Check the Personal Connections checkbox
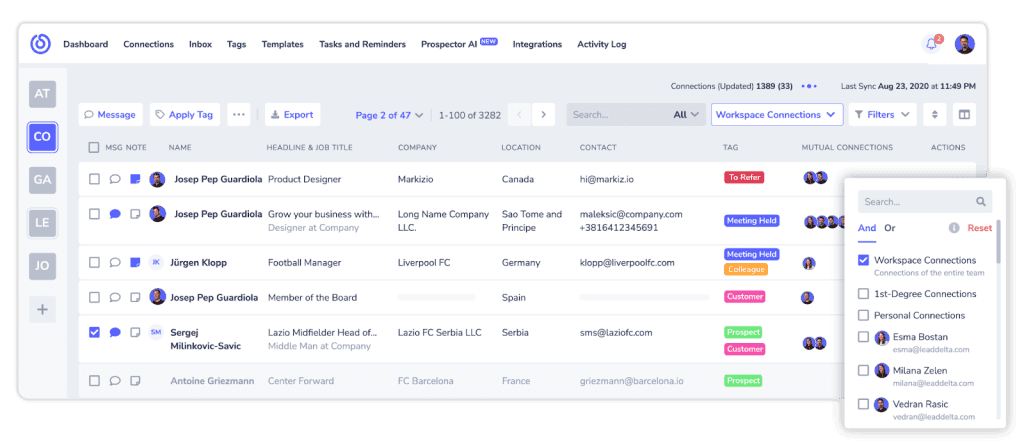Image resolution: width=1024 pixels, height=446 pixels. 863,315
